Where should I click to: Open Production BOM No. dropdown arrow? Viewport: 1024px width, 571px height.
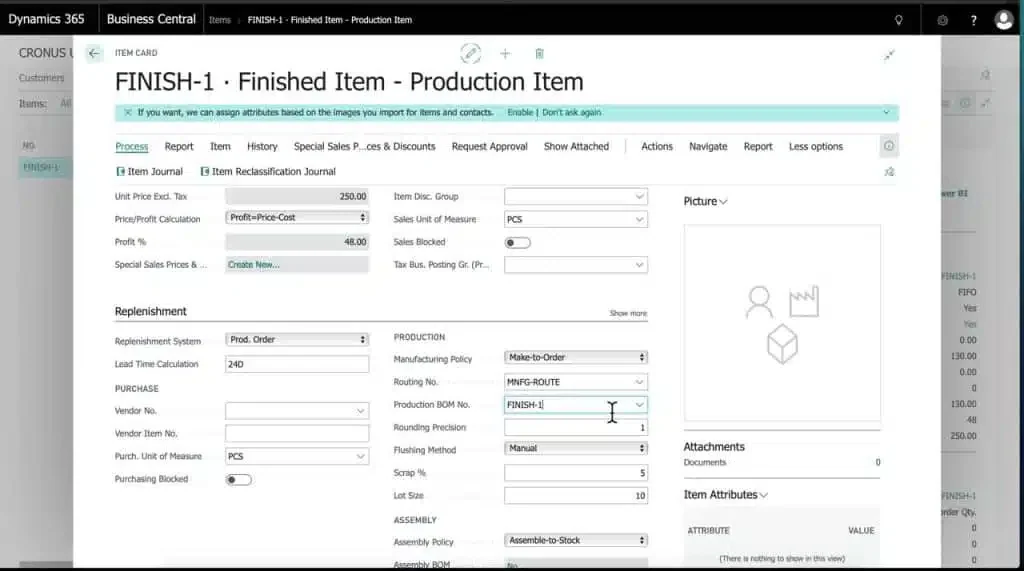pos(639,404)
